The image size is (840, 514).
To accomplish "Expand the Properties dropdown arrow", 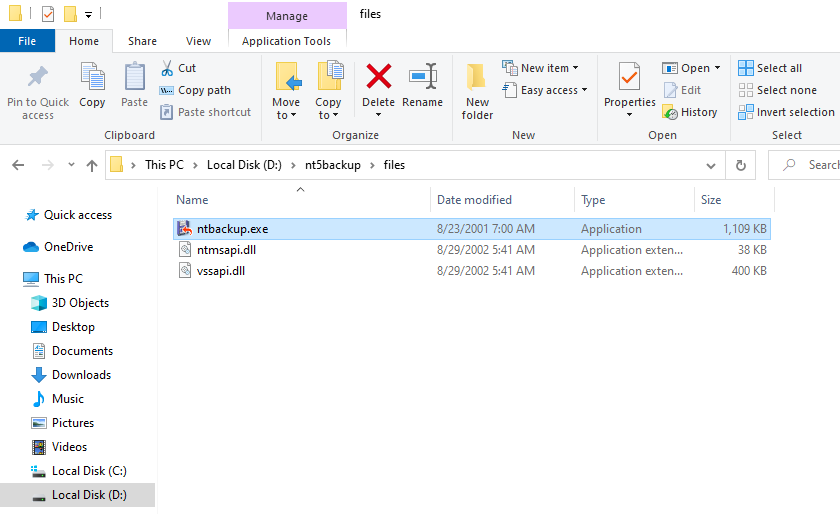I will [x=629, y=115].
